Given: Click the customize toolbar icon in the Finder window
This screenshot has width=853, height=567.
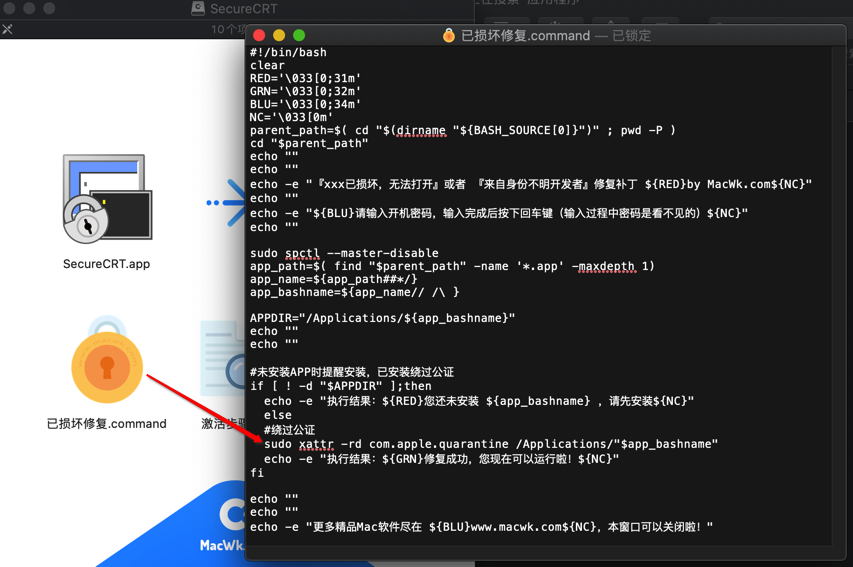Looking at the screenshot, I should [7, 29].
